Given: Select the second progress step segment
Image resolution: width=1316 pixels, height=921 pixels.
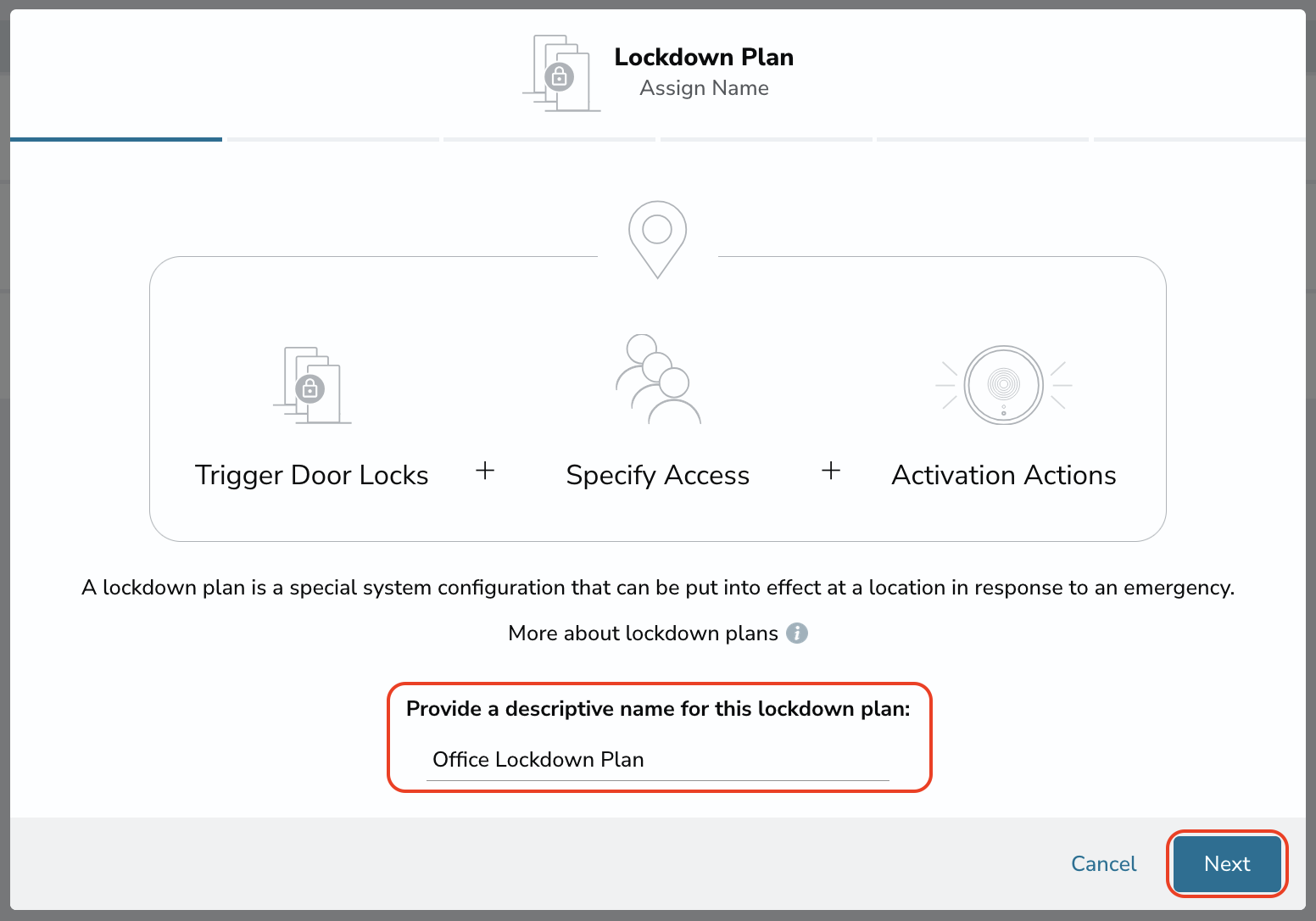Looking at the screenshot, I should coord(333,139).
